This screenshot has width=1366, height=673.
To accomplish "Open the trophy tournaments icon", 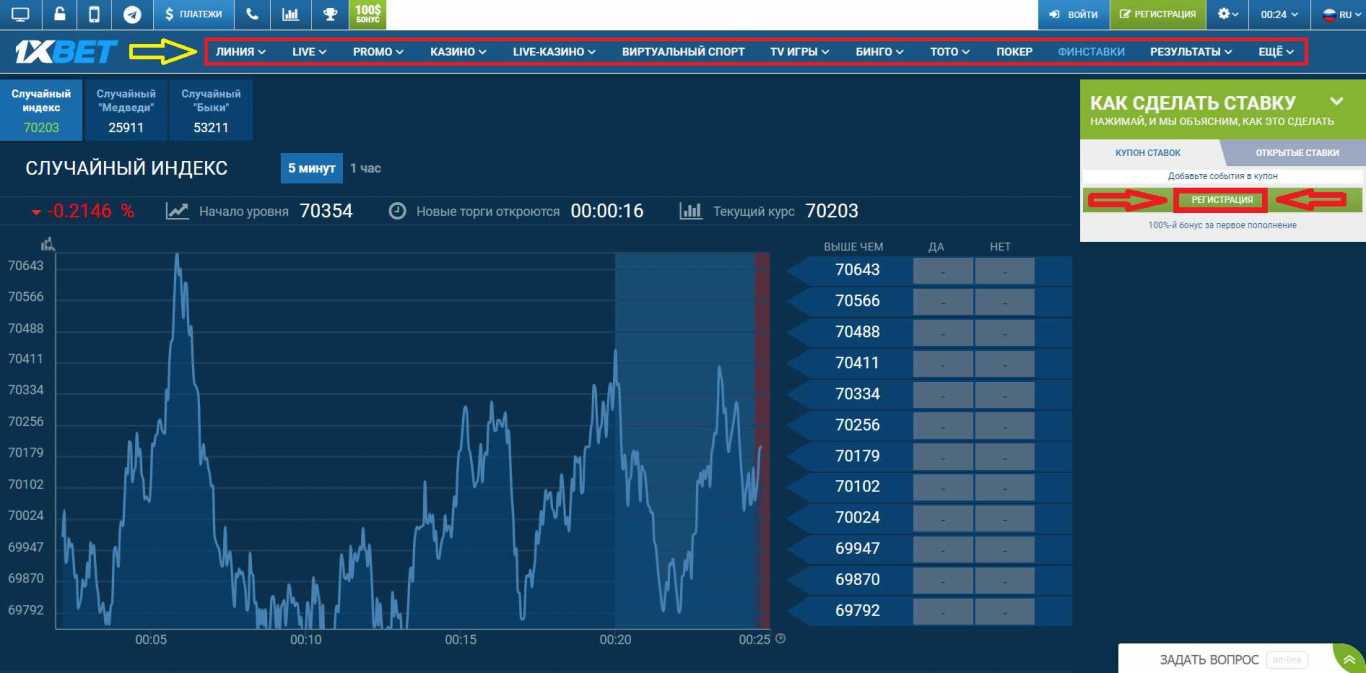I will pos(329,14).
